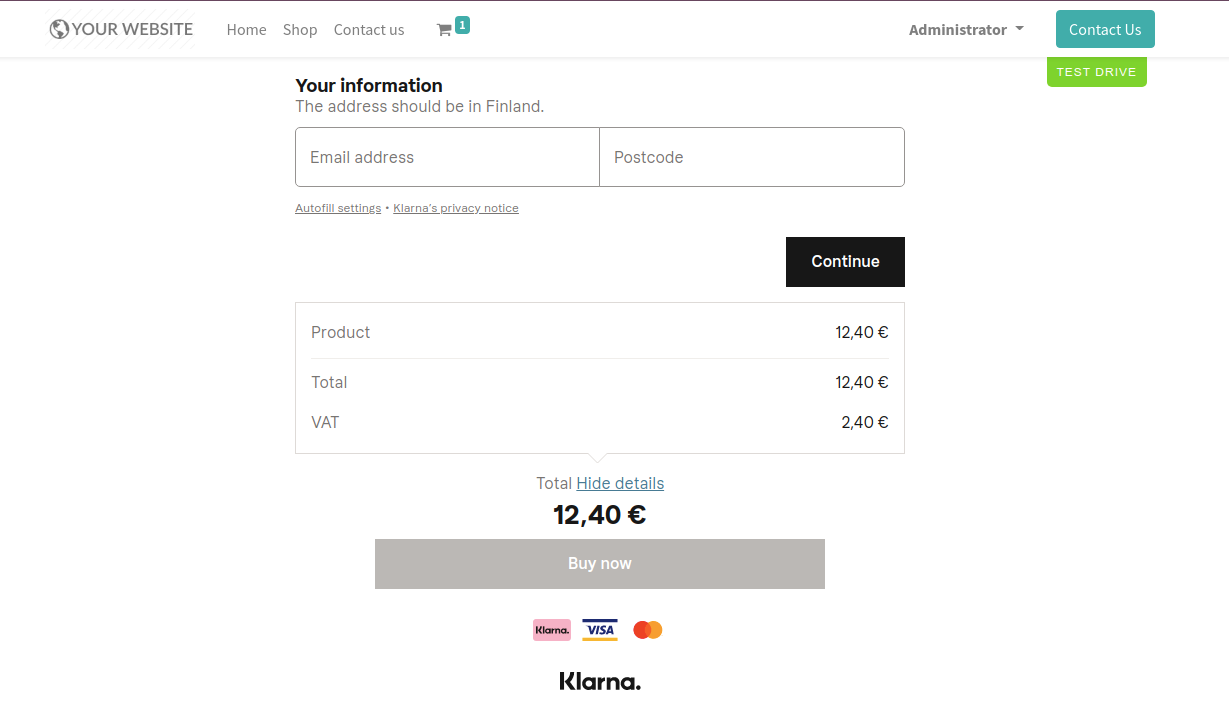The image size is (1229, 710).
Task: Open the Shop menu item
Action: click(300, 30)
